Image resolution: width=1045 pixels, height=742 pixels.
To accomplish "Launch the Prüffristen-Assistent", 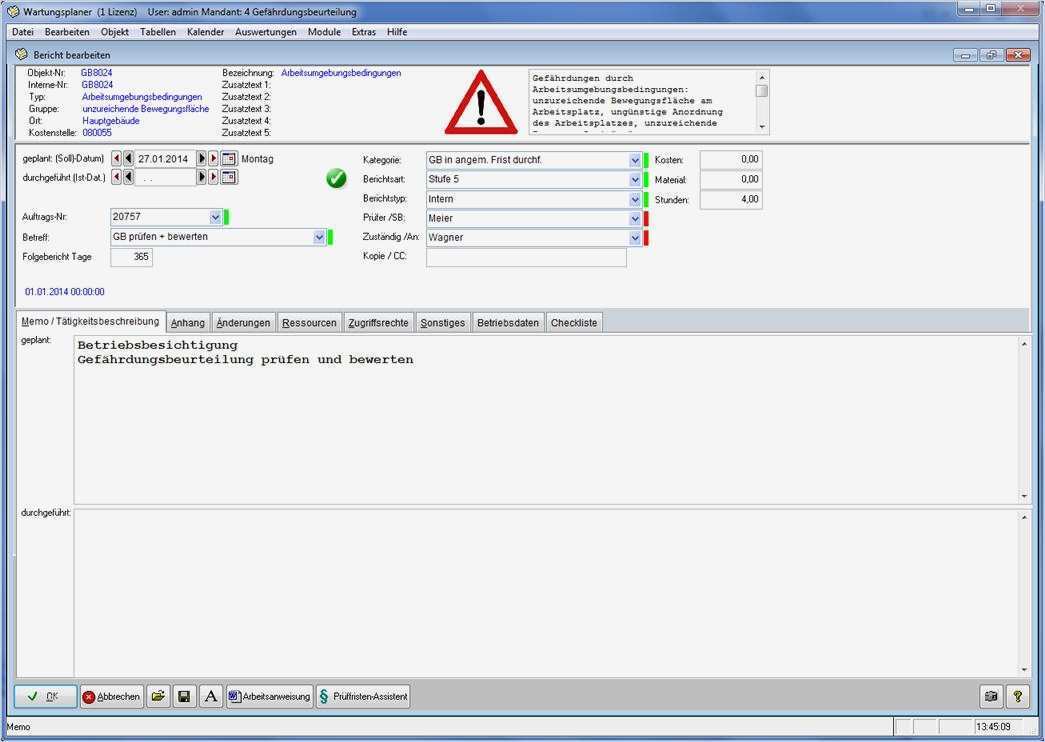I will click(x=363, y=697).
